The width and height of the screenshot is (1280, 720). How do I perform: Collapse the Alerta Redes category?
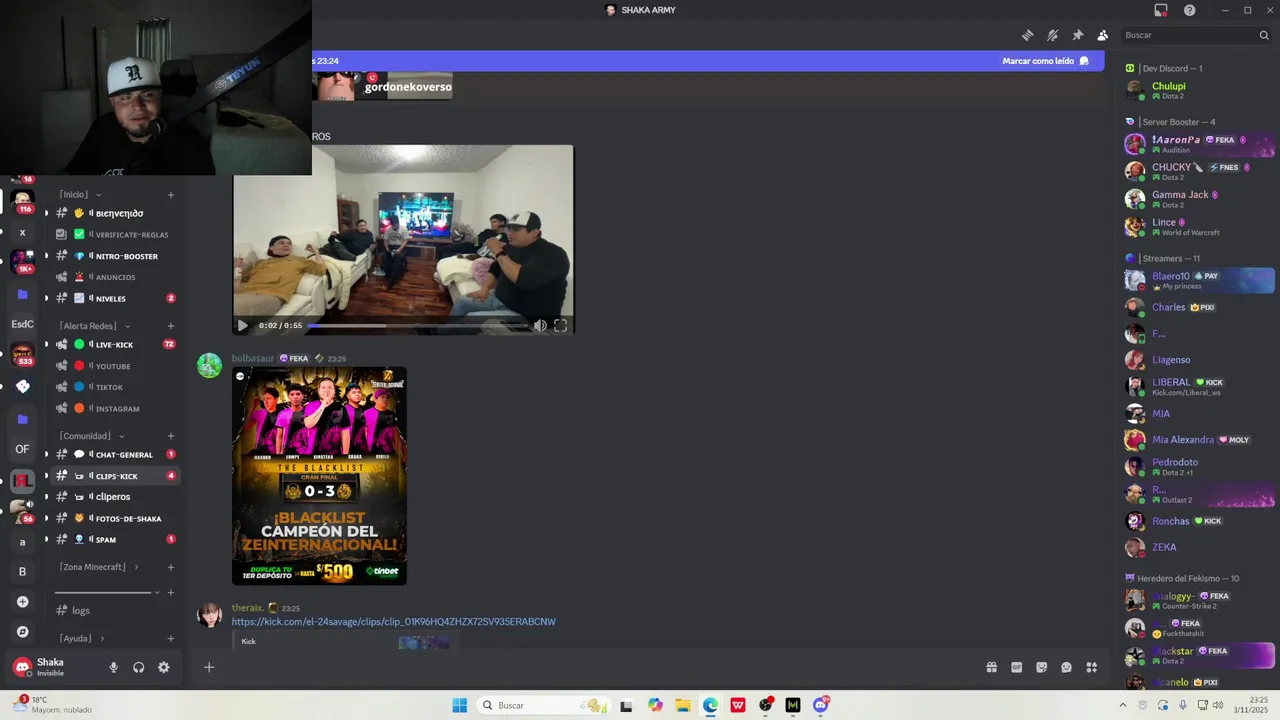94,326
